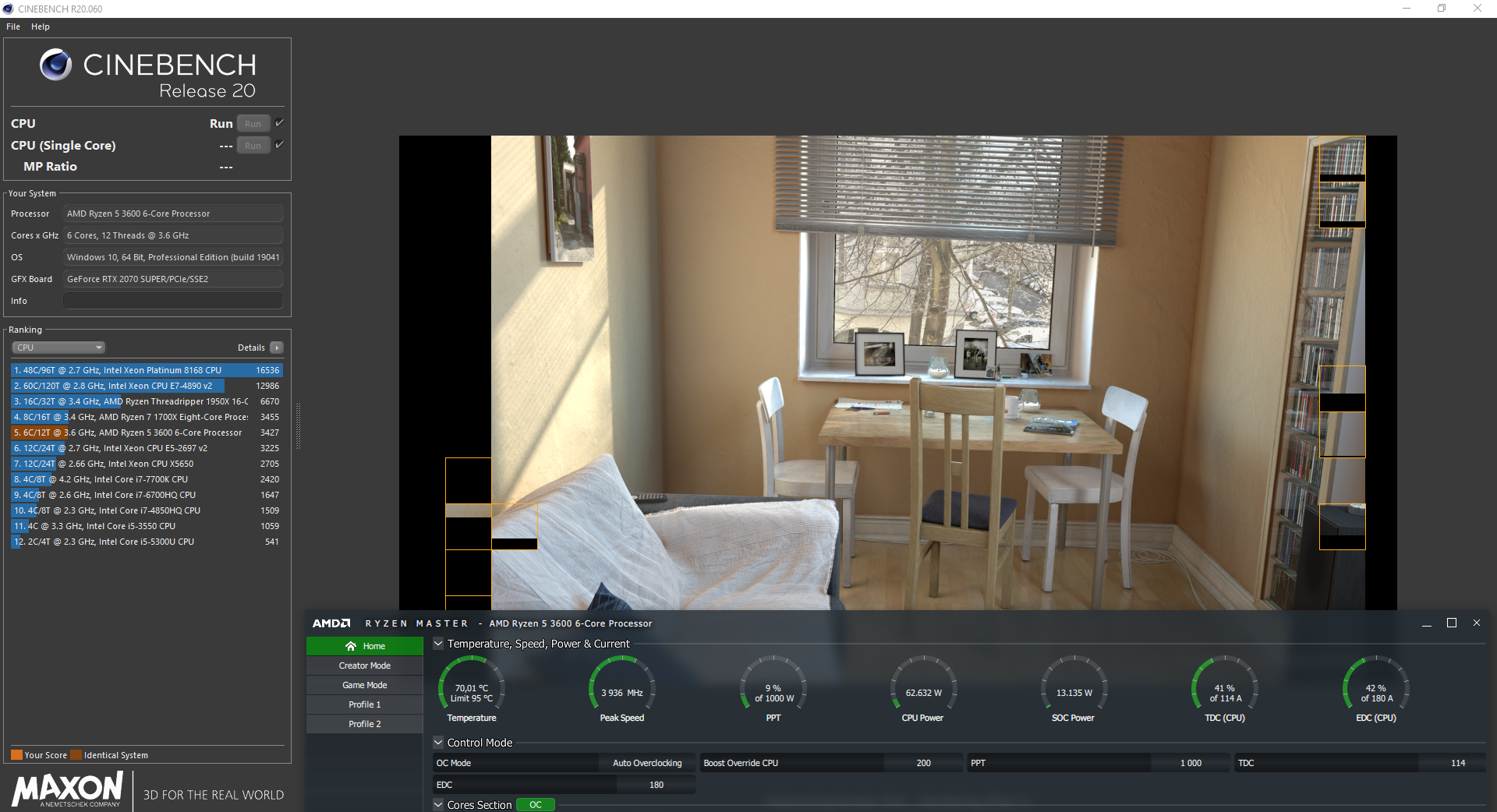Viewport: 1497px width, 812px height.
Task: Click the OC Mode Auto Overclocking value
Action: (x=647, y=763)
